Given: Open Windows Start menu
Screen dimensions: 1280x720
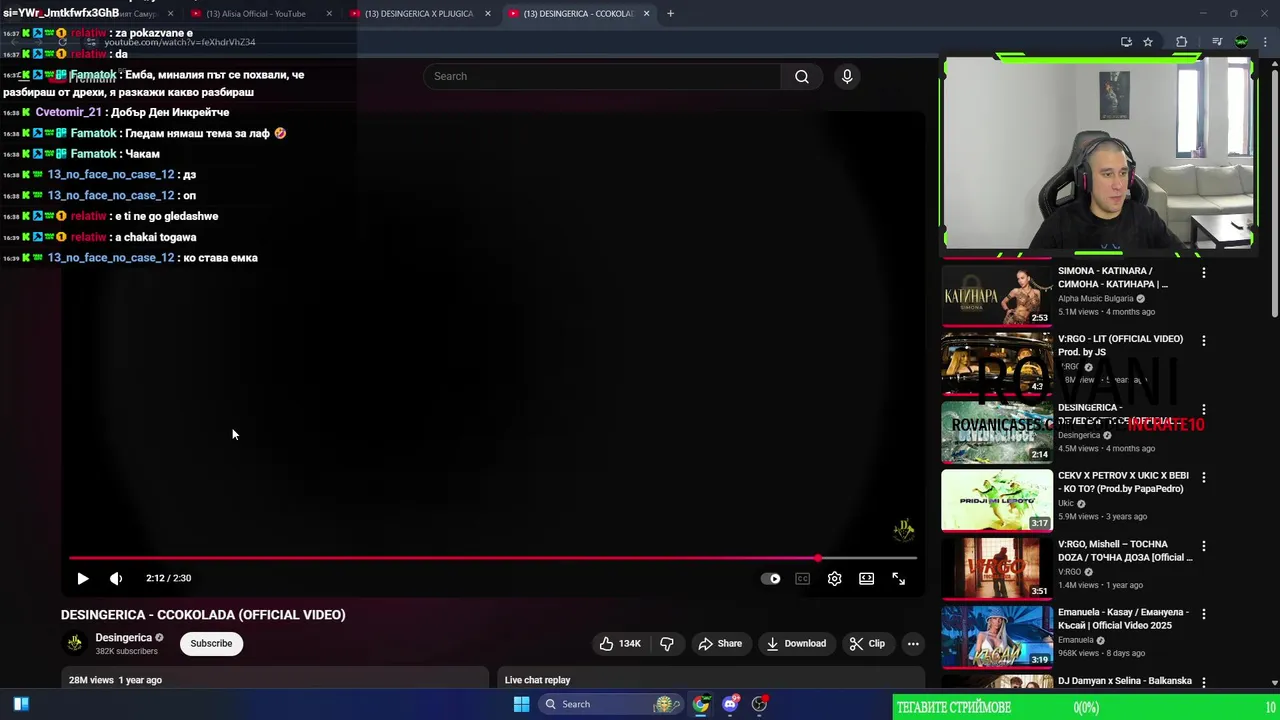Looking at the screenshot, I should pos(521,704).
